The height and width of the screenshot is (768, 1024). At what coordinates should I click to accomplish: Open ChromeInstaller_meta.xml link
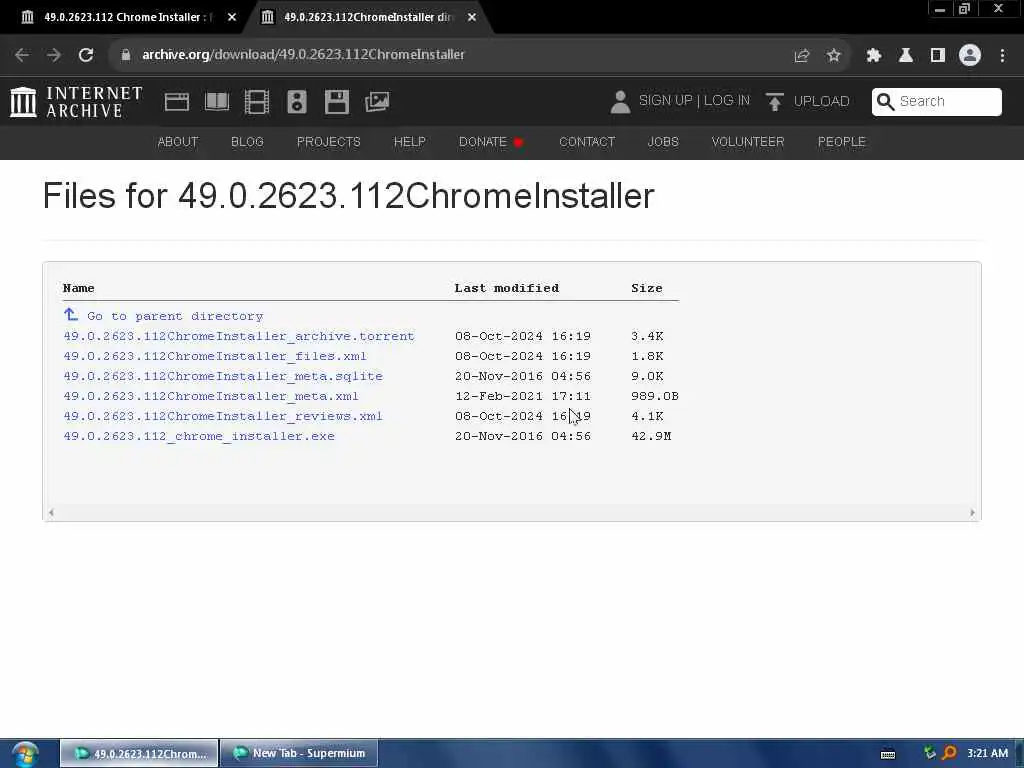[211, 396]
